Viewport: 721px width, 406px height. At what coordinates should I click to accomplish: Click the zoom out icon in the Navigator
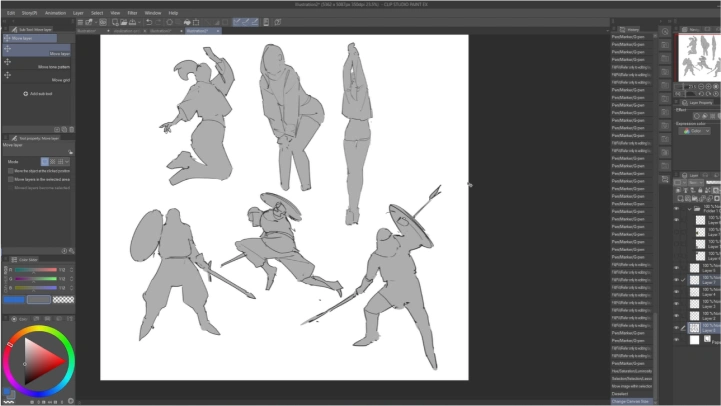(701, 86)
